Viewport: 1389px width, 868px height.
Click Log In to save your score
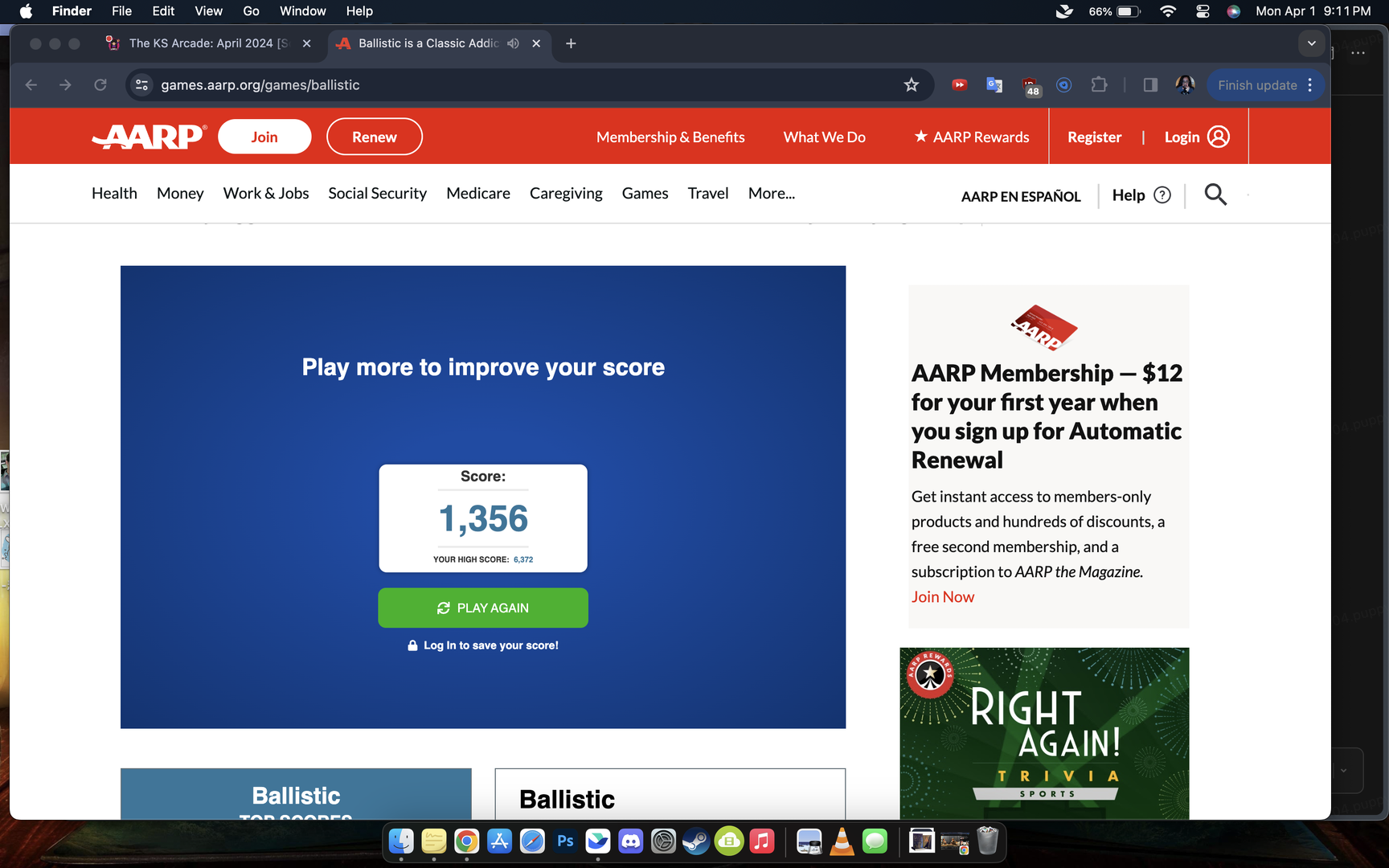point(483,645)
